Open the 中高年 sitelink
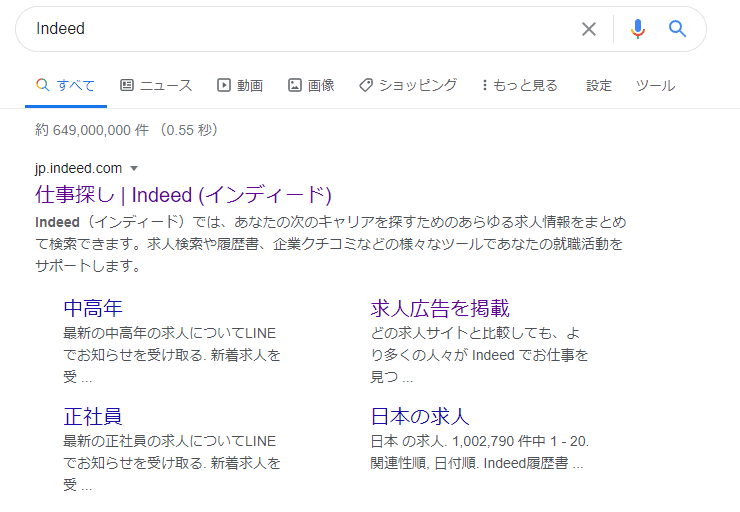This screenshot has height=512, width=740. pyautogui.click(x=93, y=308)
